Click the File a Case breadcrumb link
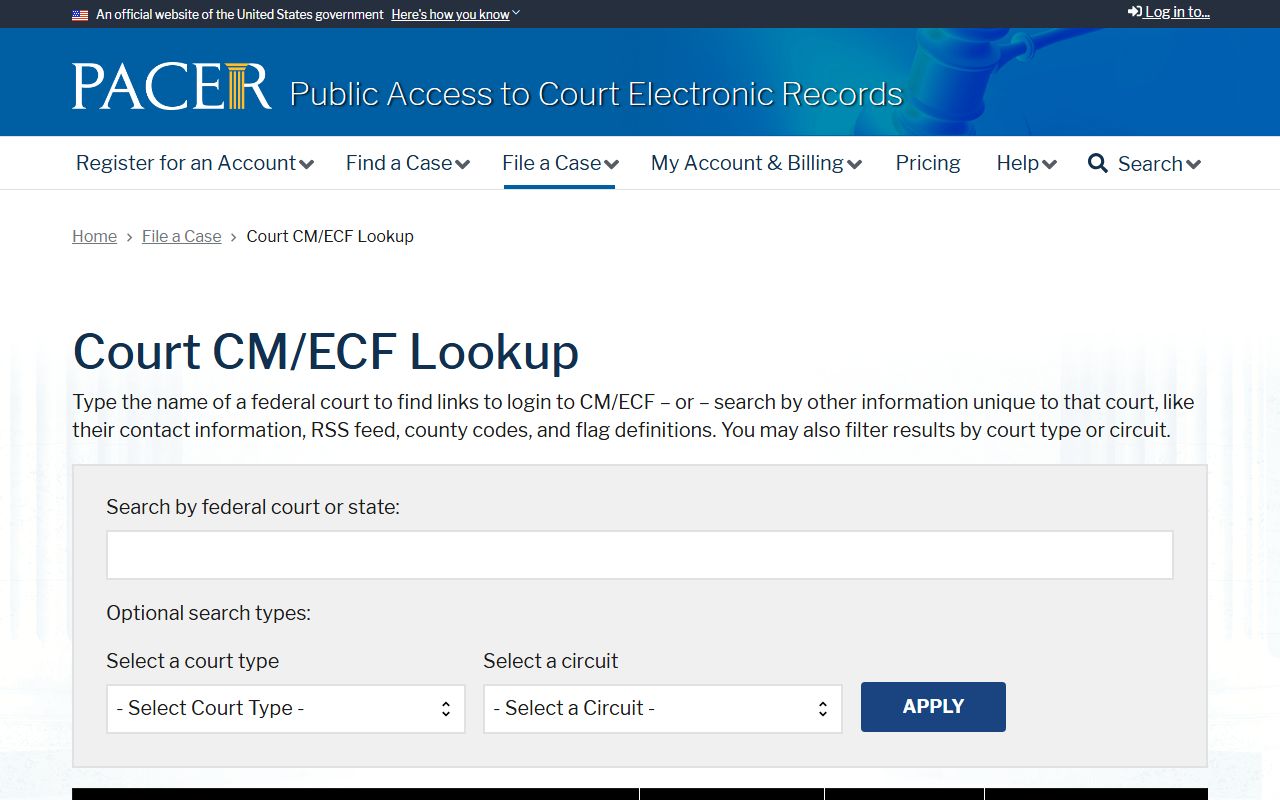 click(x=181, y=236)
